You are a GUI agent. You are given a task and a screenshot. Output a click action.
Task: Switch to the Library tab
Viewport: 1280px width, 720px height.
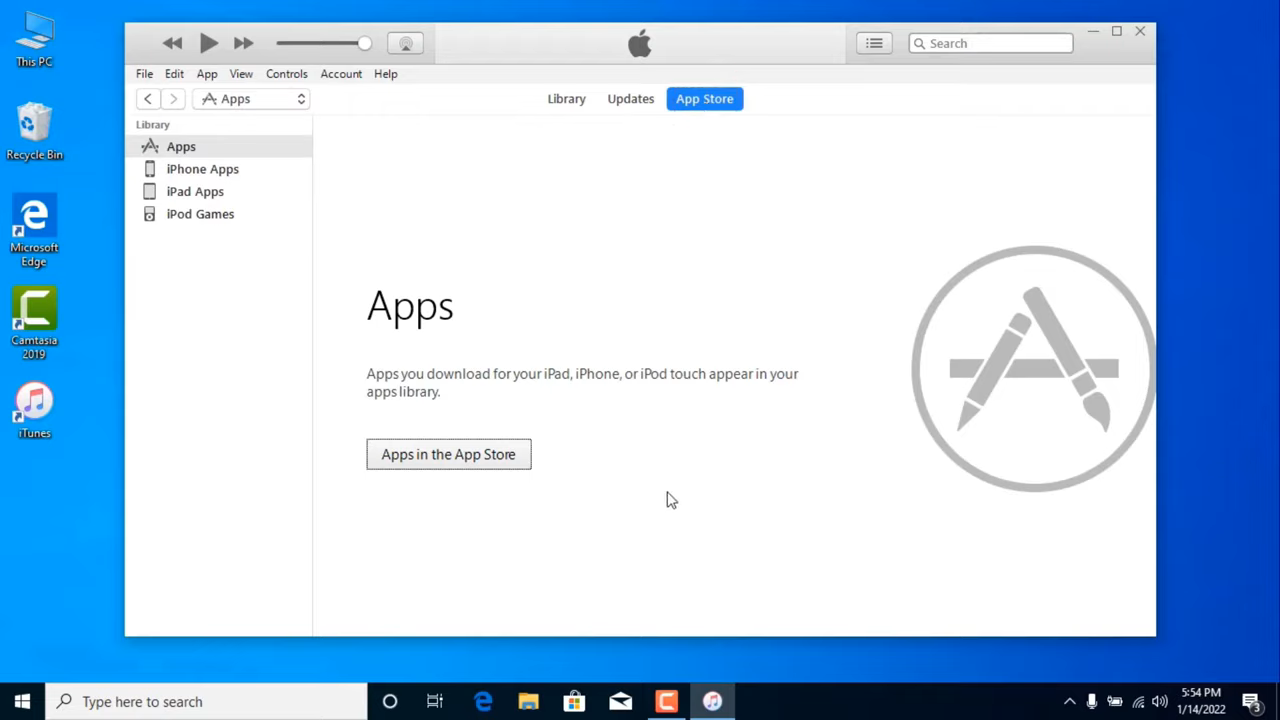pyautogui.click(x=566, y=98)
